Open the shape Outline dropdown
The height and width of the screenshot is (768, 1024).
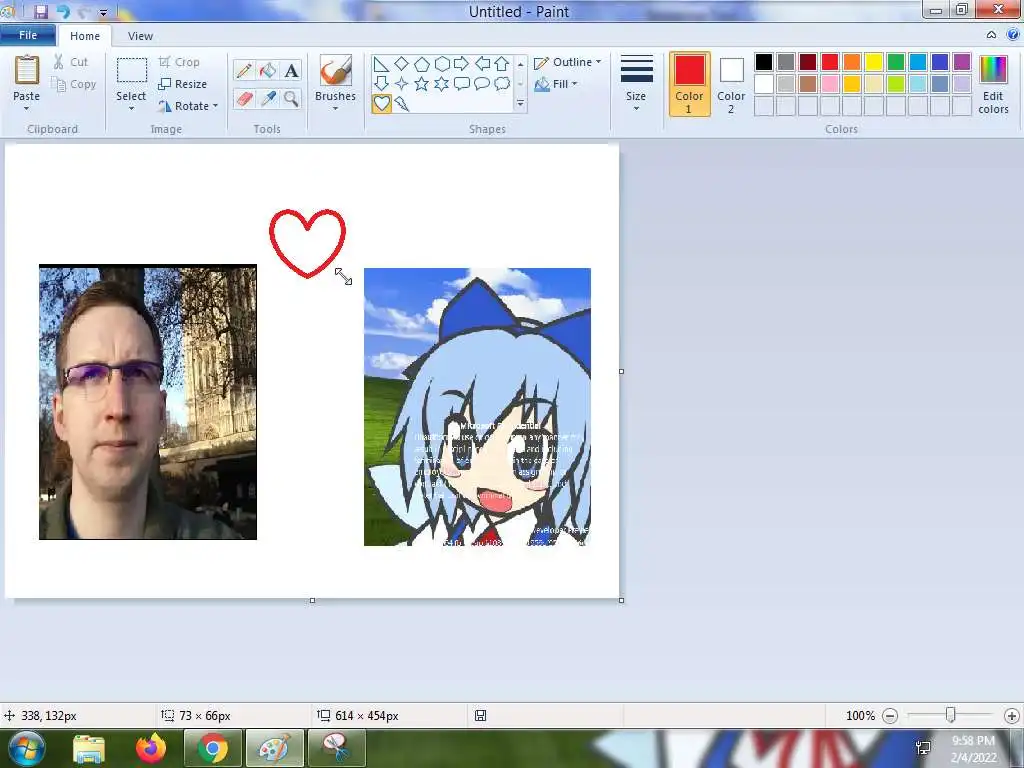pos(568,62)
